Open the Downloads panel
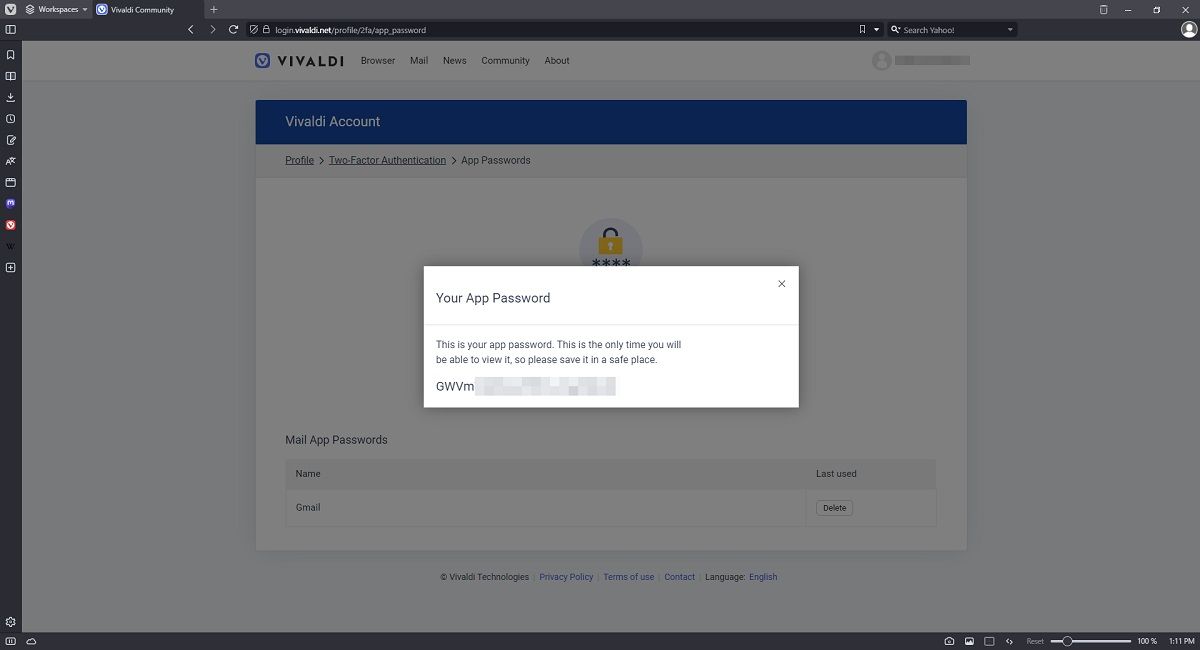The height and width of the screenshot is (650, 1200). click(x=10, y=97)
